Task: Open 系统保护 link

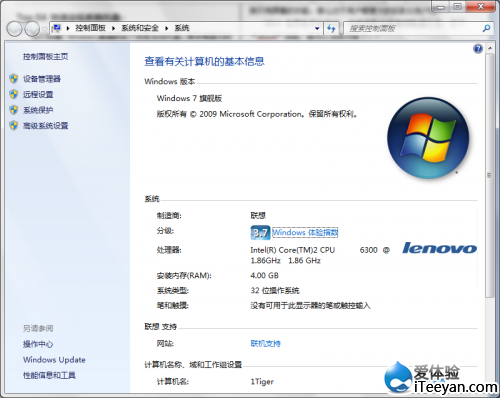Action: coord(38,110)
